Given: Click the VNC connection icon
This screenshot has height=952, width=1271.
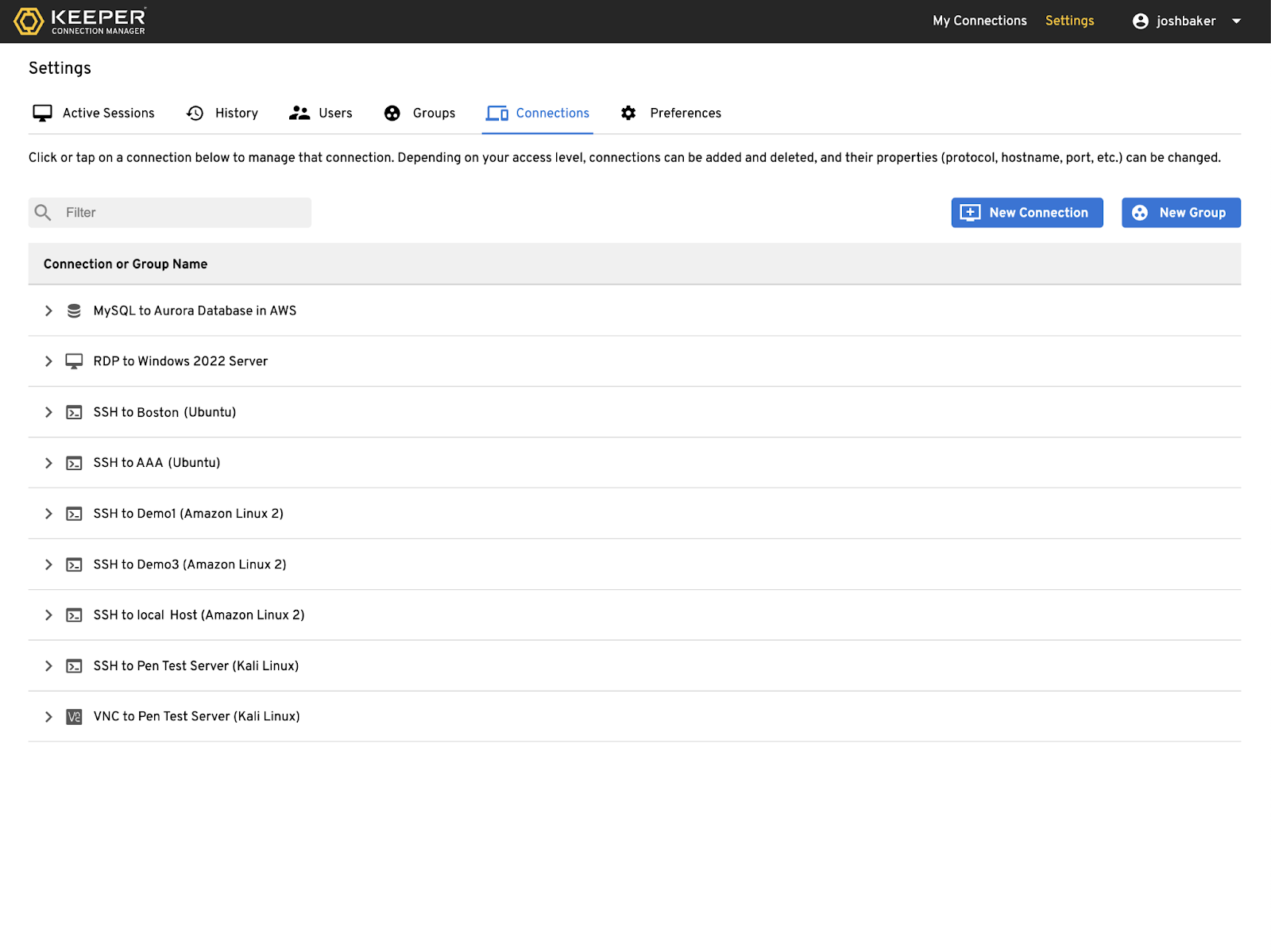Looking at the screenshot, I should 74,717.
